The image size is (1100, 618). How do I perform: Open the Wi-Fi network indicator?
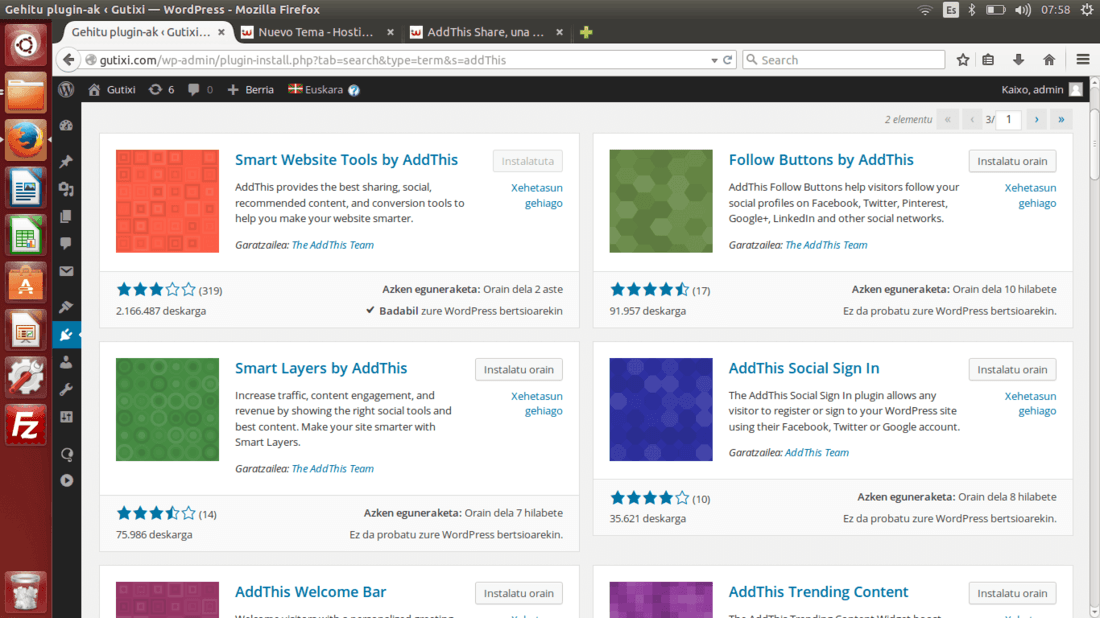pos(925,10)
